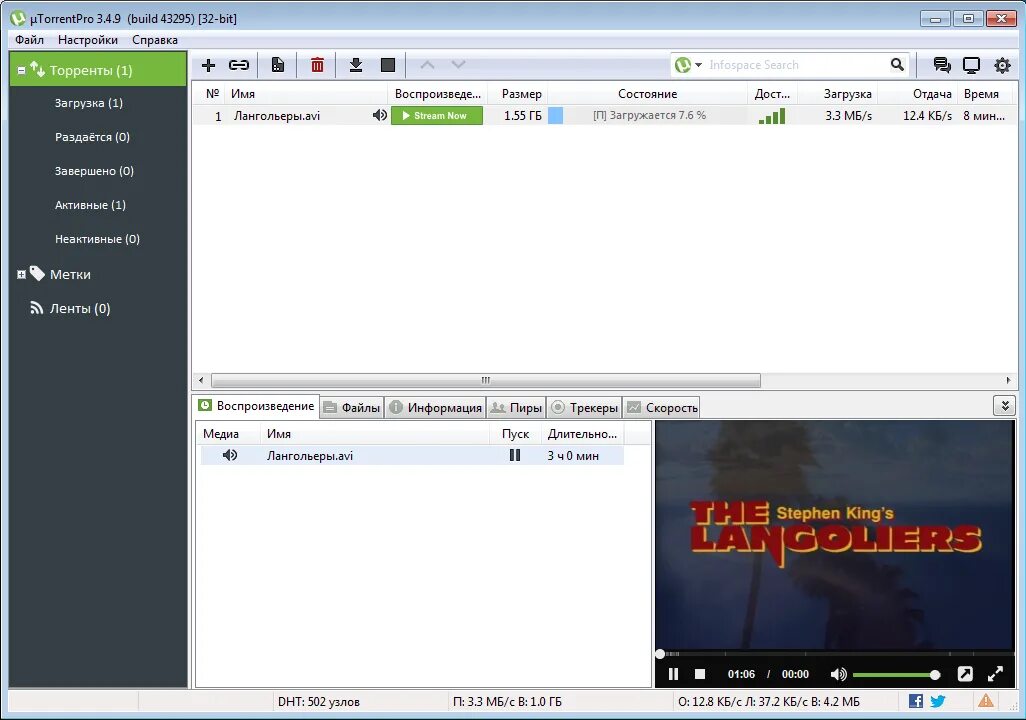Open the Настройки menu
Screen dimensions: 1026x720
pyautogui.click(x=88, y=40)
